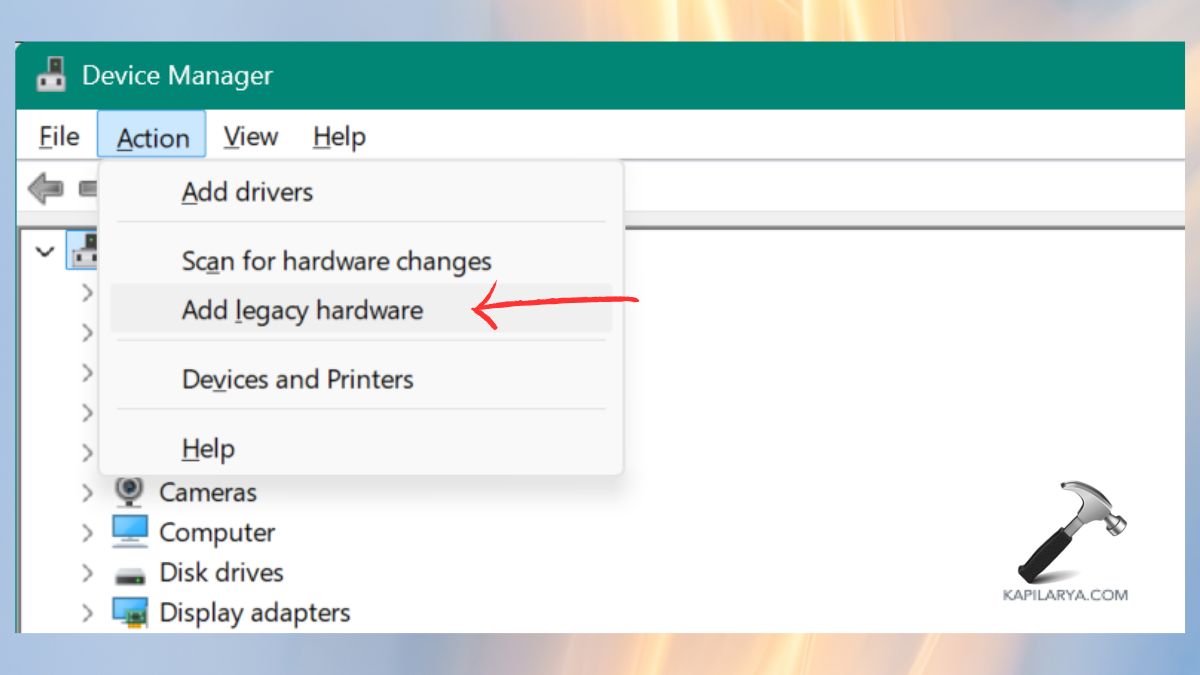Expand the Disk drives category chevron
1200x675 pixels.
(x=88, y=572)
